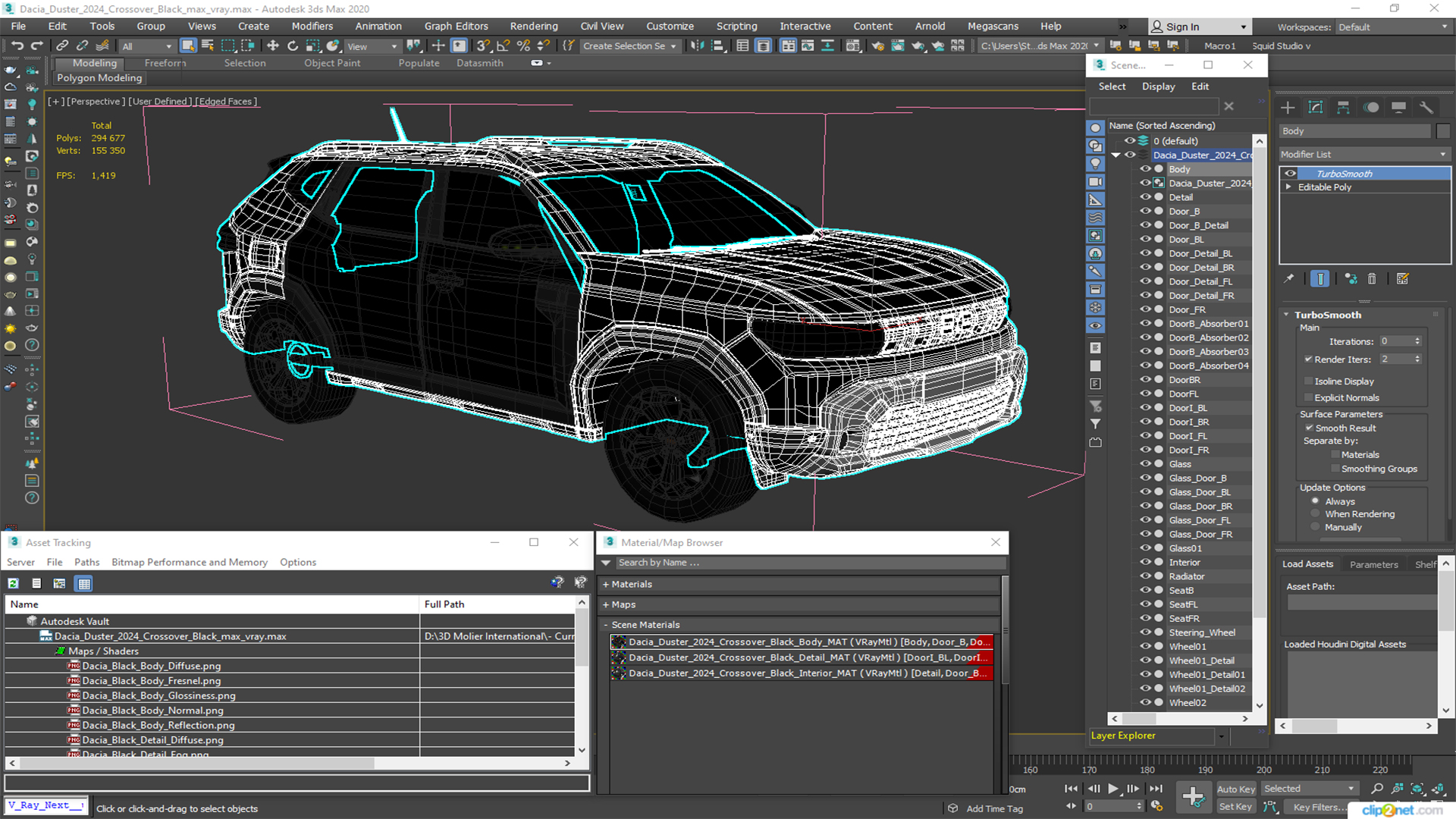Collapse the Dacia_Duster_2024 layer tree

click(1116, 155)
